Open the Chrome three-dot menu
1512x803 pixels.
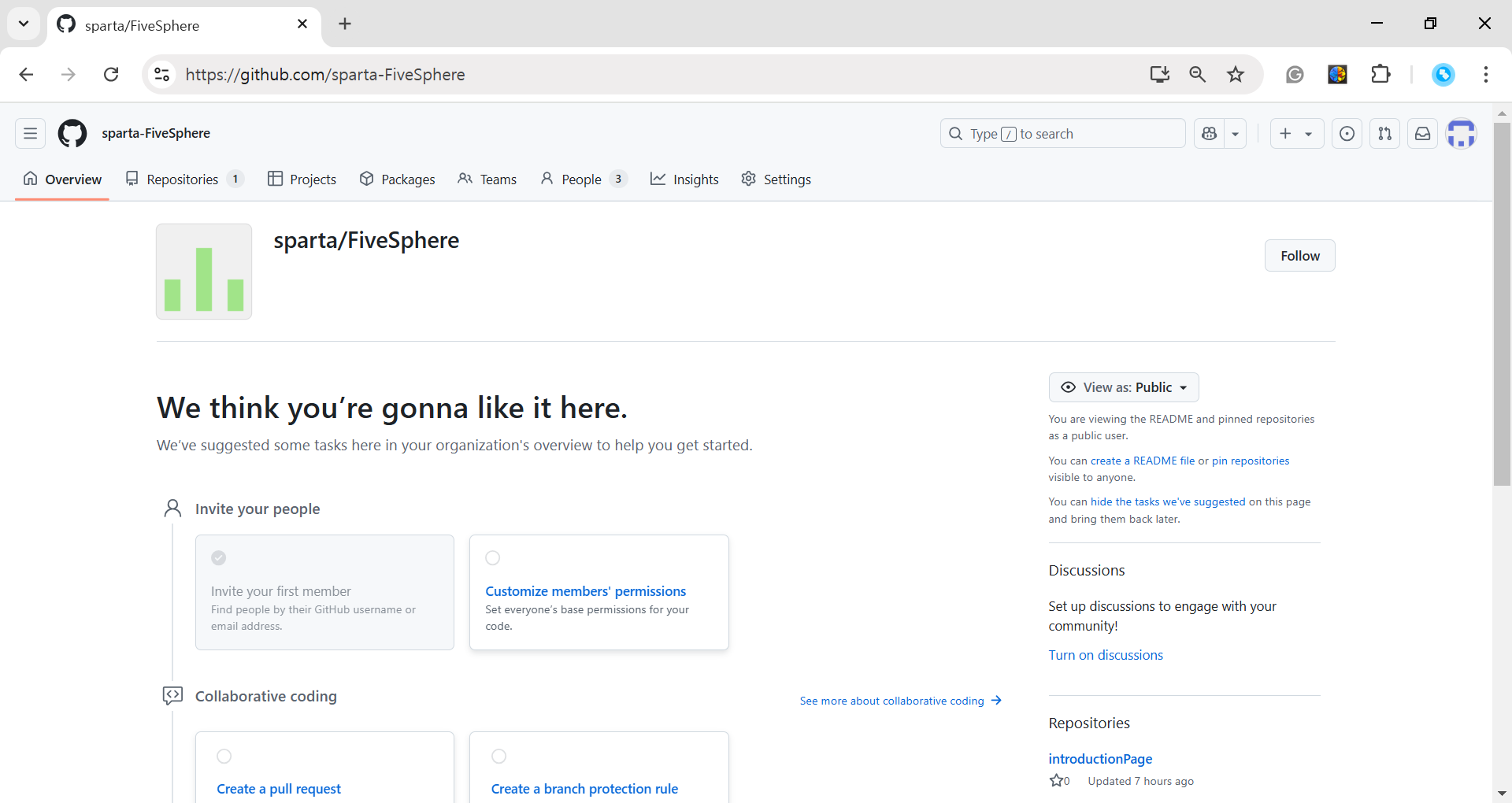pos(1486,75)
